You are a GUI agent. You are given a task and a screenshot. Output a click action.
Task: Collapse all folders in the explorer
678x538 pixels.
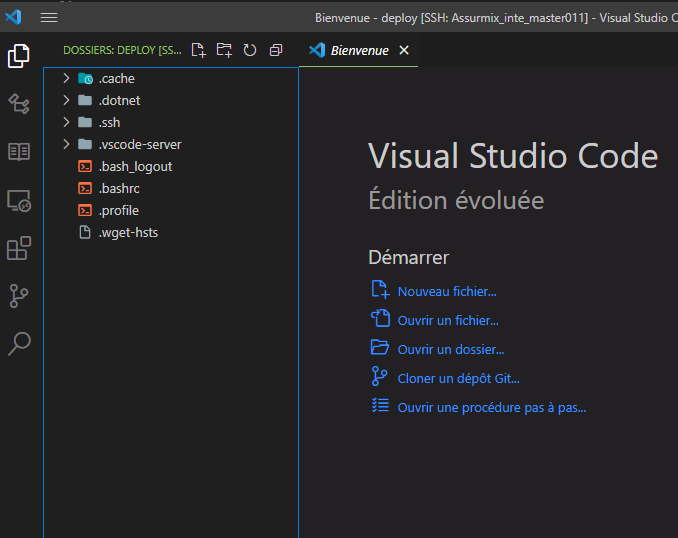[276, 50]
